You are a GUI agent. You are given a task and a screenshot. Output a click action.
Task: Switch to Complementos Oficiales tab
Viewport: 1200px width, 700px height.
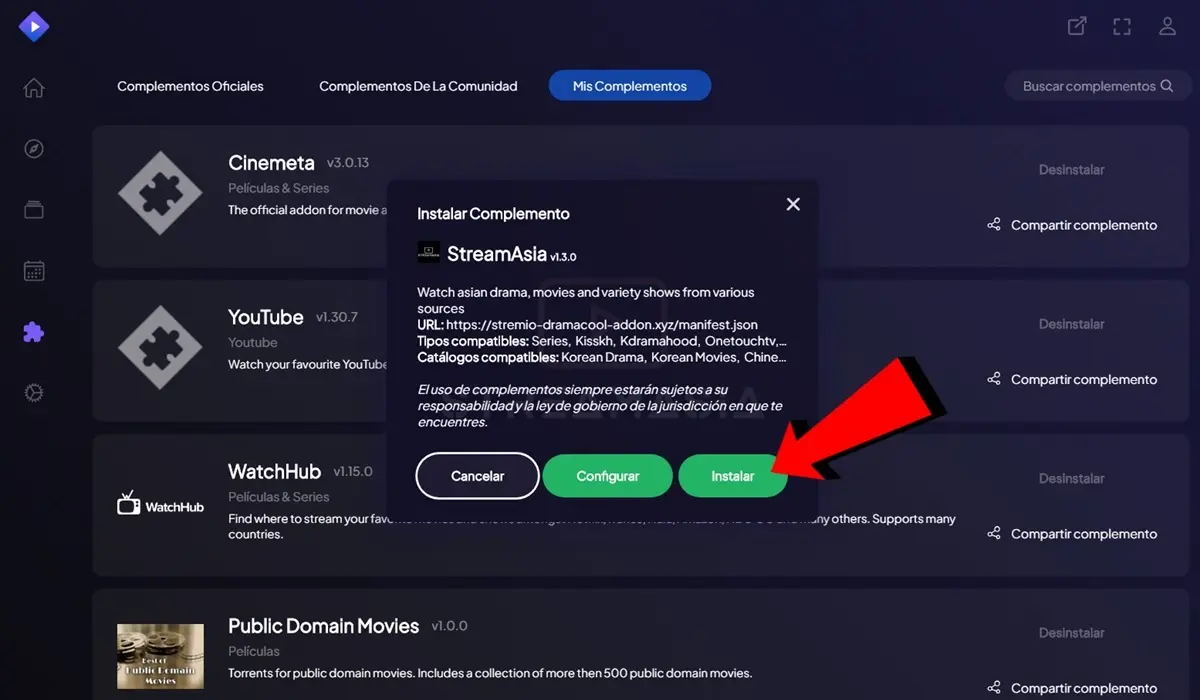click(190, 86)
